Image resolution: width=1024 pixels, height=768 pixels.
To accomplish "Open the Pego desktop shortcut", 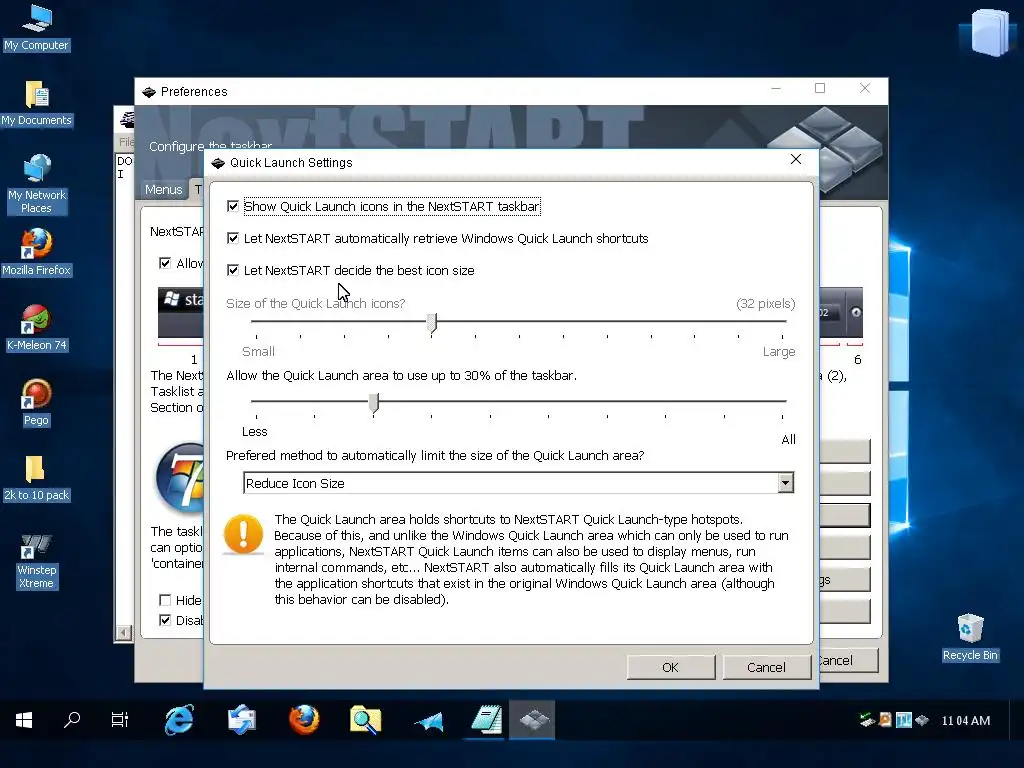I will [36, 403].
